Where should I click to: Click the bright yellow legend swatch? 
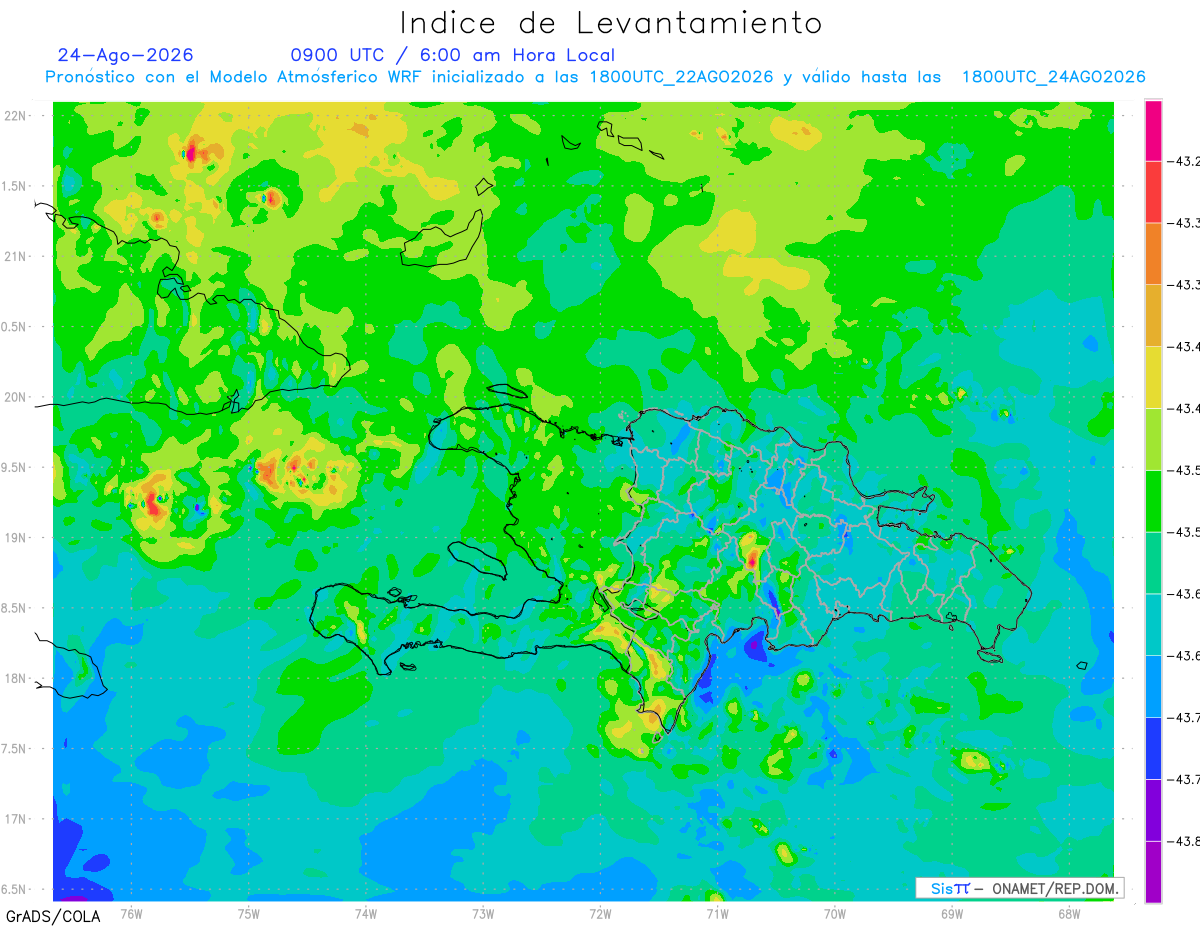coord(1153,377)
